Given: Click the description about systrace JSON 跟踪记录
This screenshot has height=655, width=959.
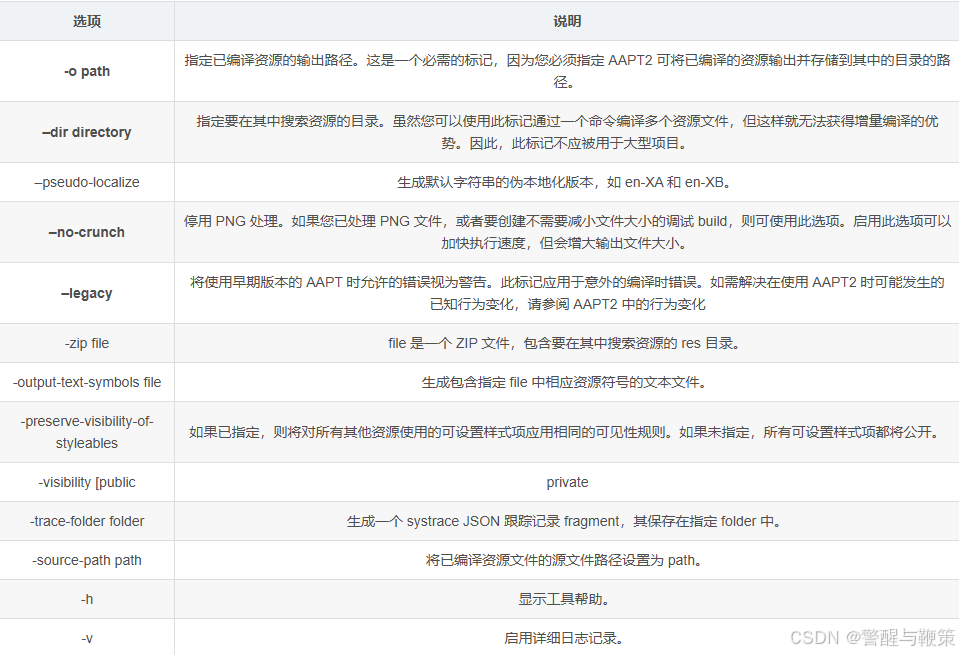Looking at the screenshot, I should click(x=567, y=521).
